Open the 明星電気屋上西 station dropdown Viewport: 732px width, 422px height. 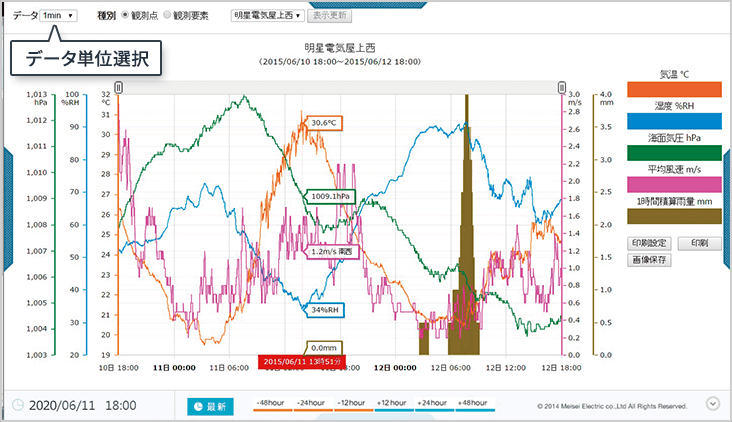(266, 16)
